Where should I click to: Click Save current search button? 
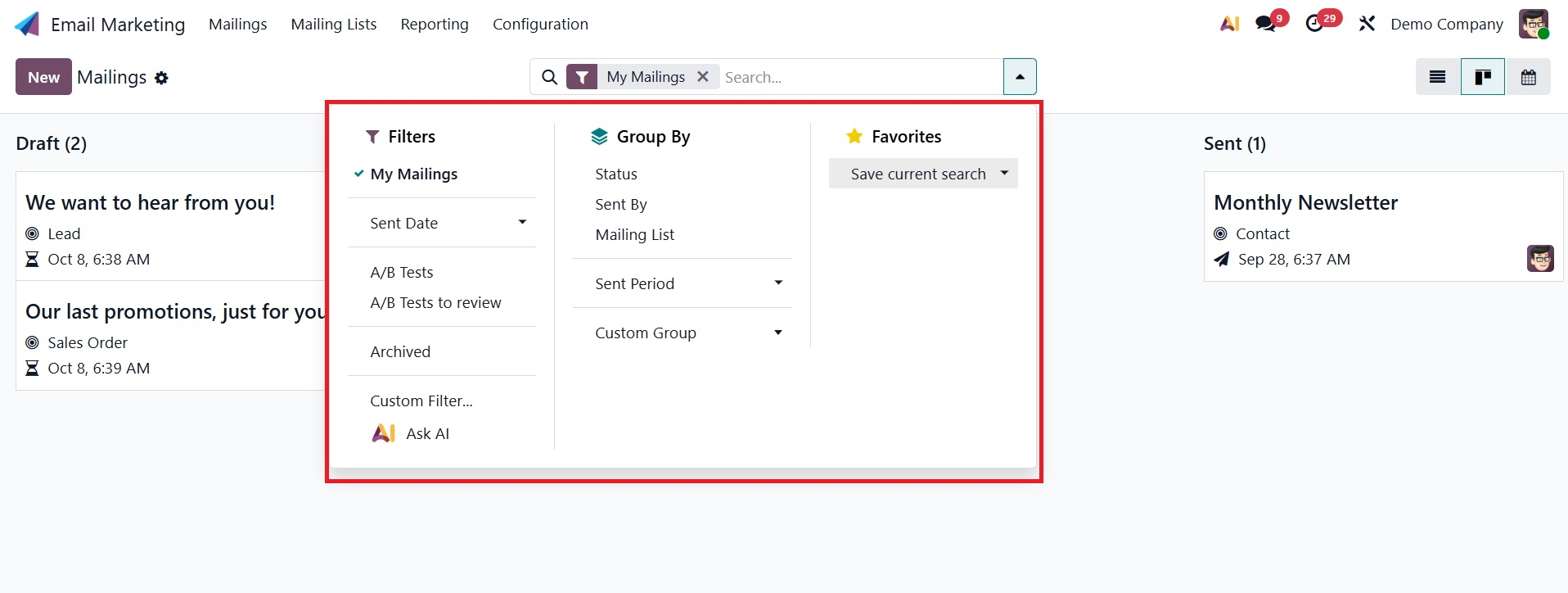coord(917,174)
